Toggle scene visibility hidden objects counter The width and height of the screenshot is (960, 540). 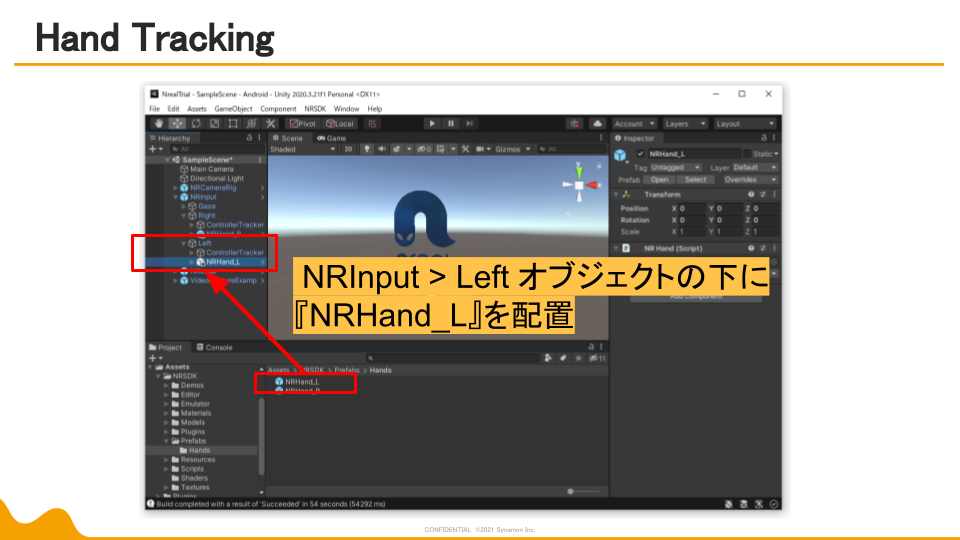point(424,149)
